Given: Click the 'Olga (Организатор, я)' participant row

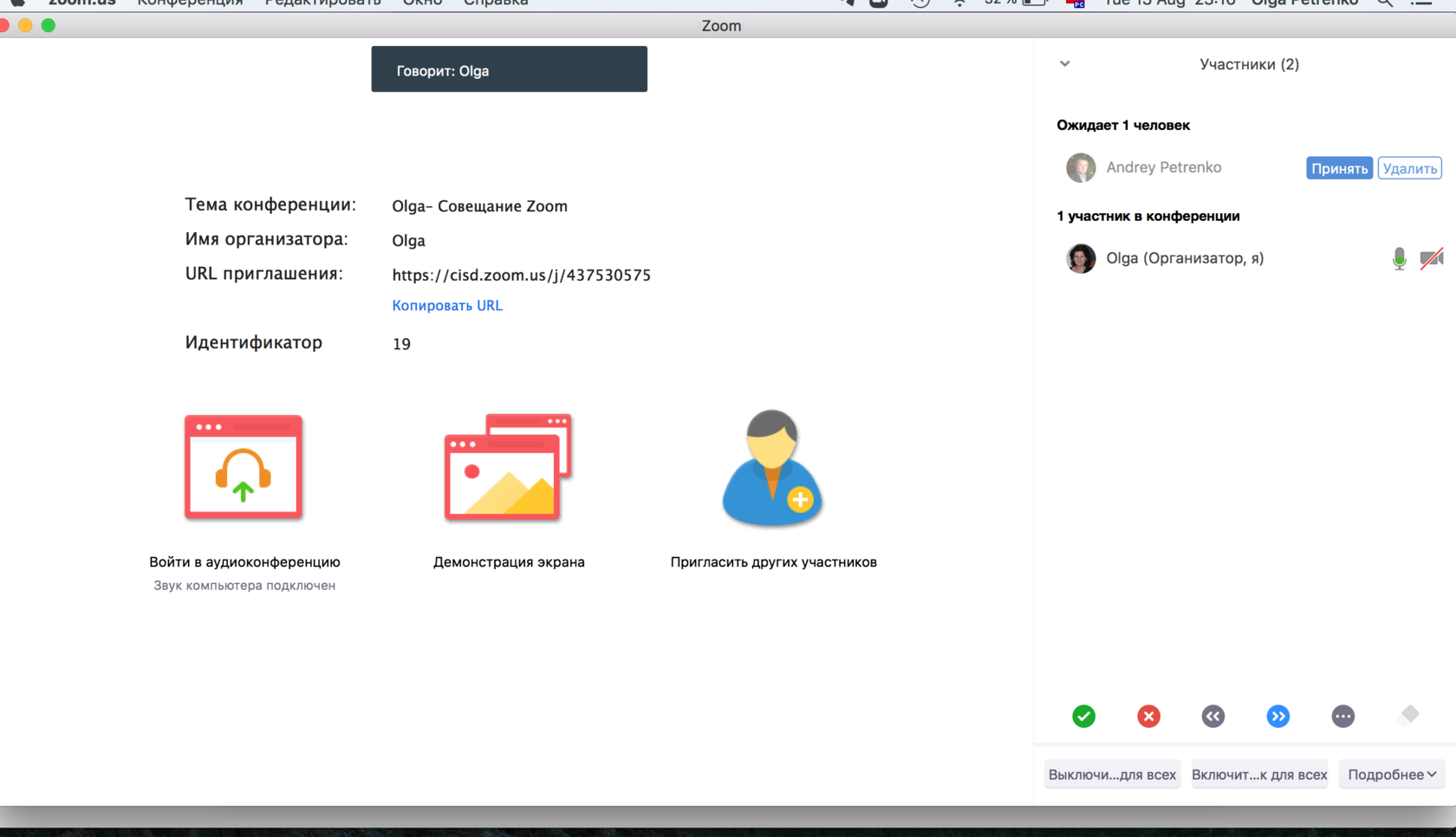Looking at the screenshot, I should [1250, 258].
